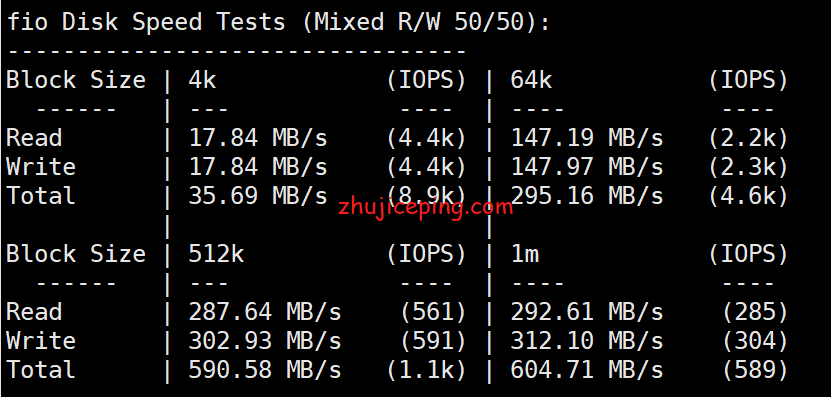The width and height of the screenshot is (831, 397).
Task: Click the 287.64 MB/s 512k Read value
Action: click(264, 312)
